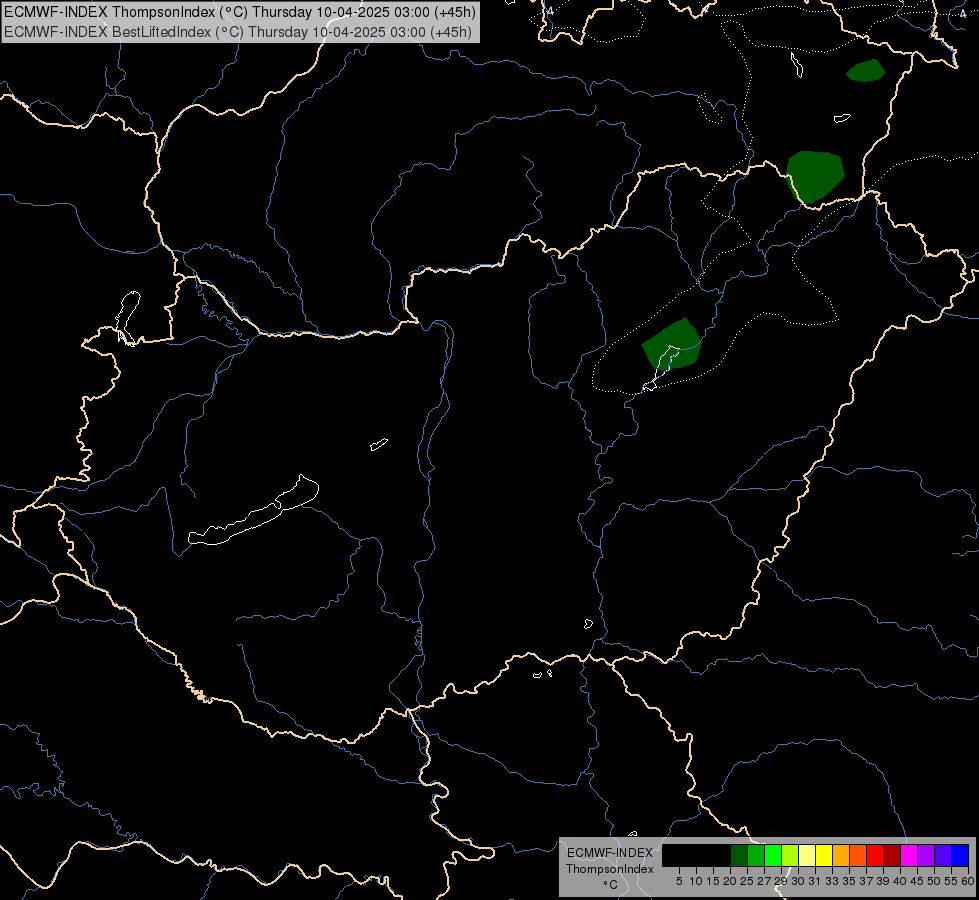Pick the dark green 20-25 legend swatch
The height and width of the screenshot is (900, 979).
[x=739, y=856]
